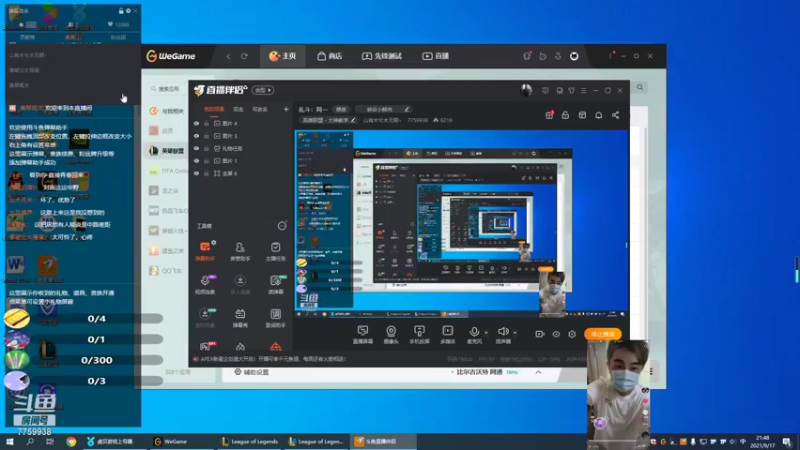800x450 pixels.
Task: Open the WeGame 先锋测试 tab
Action: 382,56
